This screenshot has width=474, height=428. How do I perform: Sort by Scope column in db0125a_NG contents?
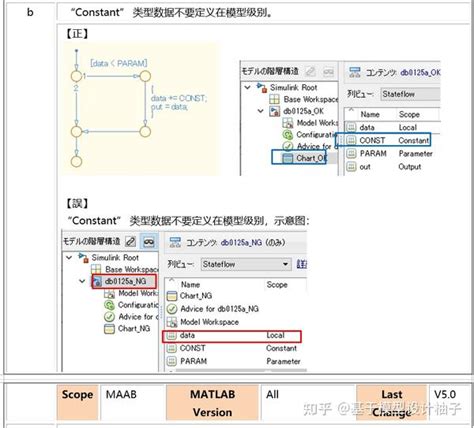(x=277, y=285)
